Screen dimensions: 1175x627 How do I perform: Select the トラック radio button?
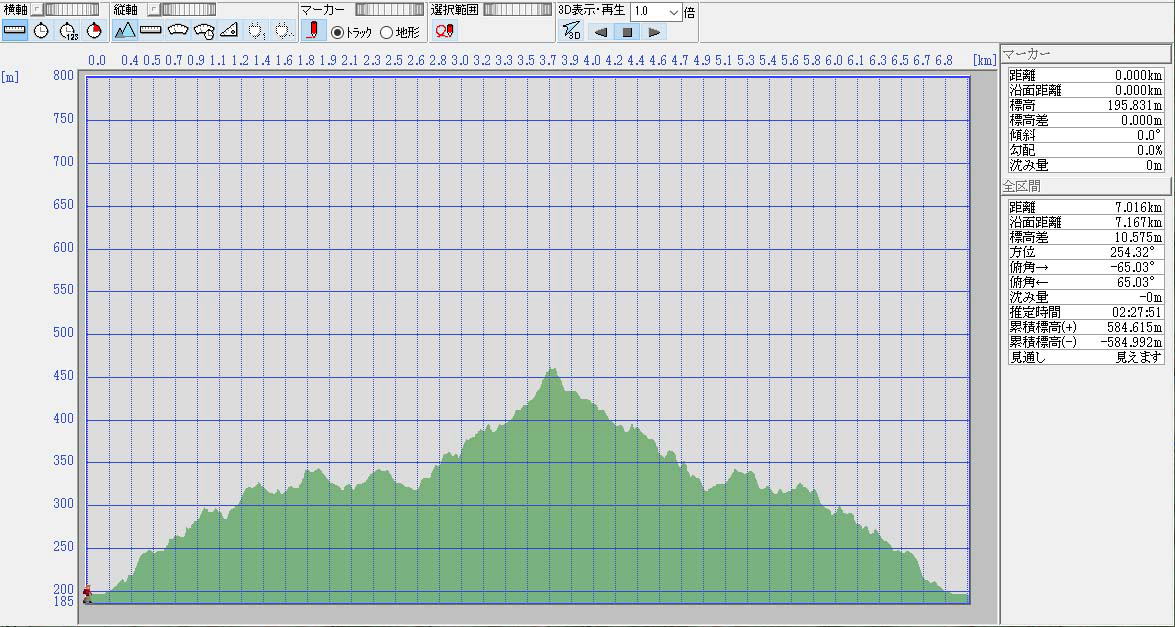[x=337, y=32]
